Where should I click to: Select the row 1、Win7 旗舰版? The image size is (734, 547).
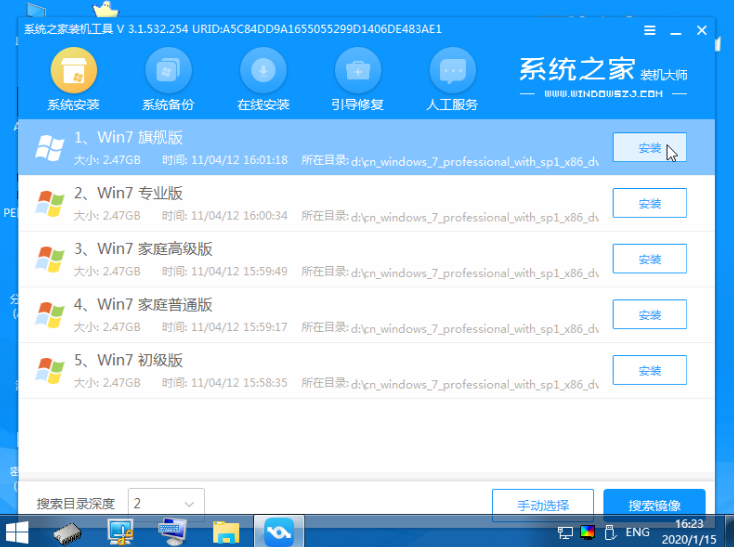[x=366, y=147]
